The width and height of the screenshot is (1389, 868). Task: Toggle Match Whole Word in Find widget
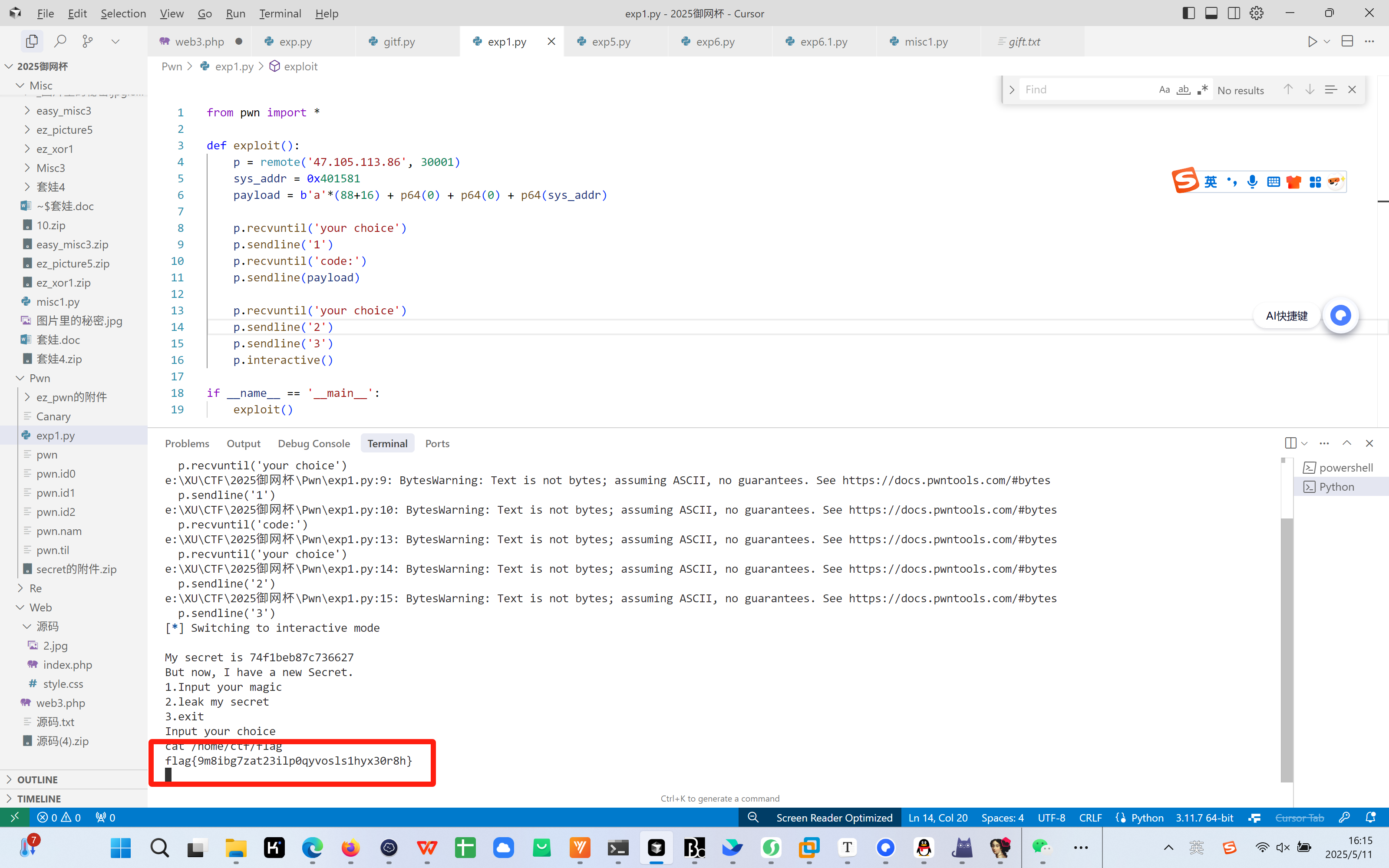(1184, 89)
